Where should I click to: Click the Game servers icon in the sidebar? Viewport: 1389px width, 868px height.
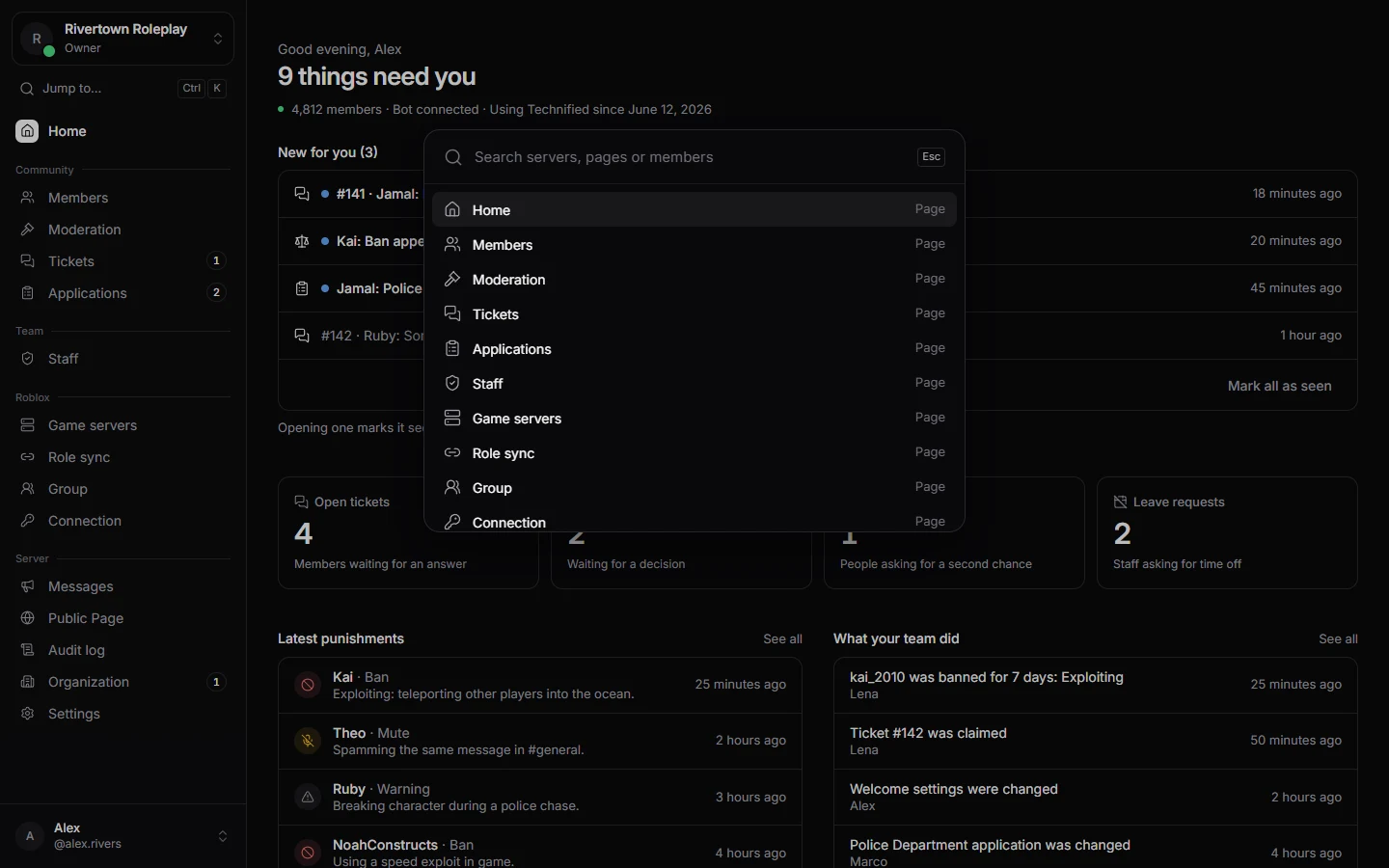pyautogui.click(x=28, y=425)
